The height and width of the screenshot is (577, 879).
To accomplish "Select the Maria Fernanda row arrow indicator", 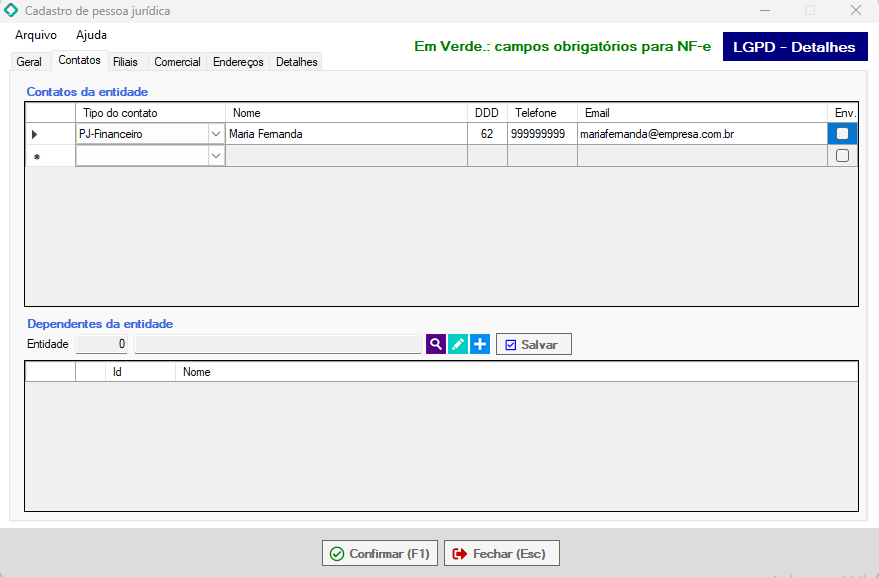I will coord(36,134).
